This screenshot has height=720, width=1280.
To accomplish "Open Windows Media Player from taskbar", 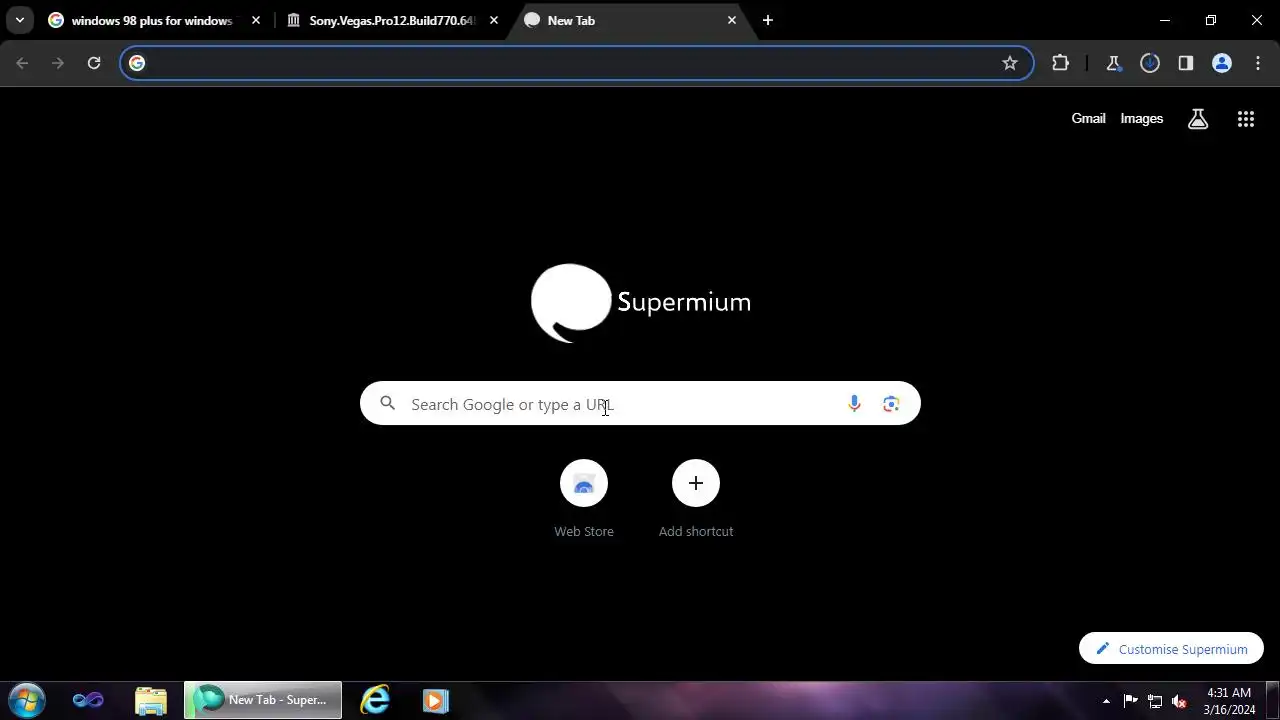I will tap(435, 700).
